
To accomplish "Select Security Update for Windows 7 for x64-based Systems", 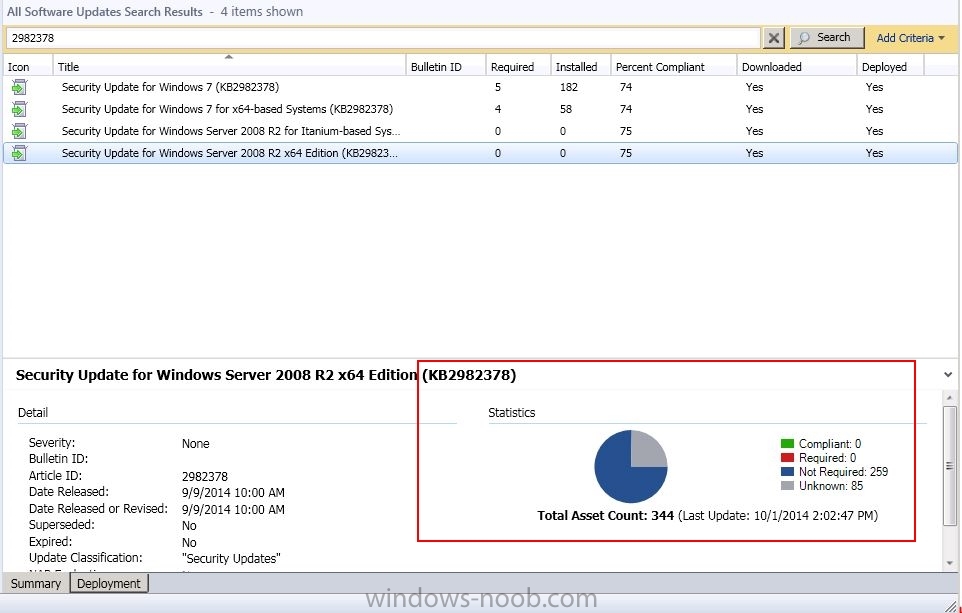I will pyautogui.click(x=480, y=109).
